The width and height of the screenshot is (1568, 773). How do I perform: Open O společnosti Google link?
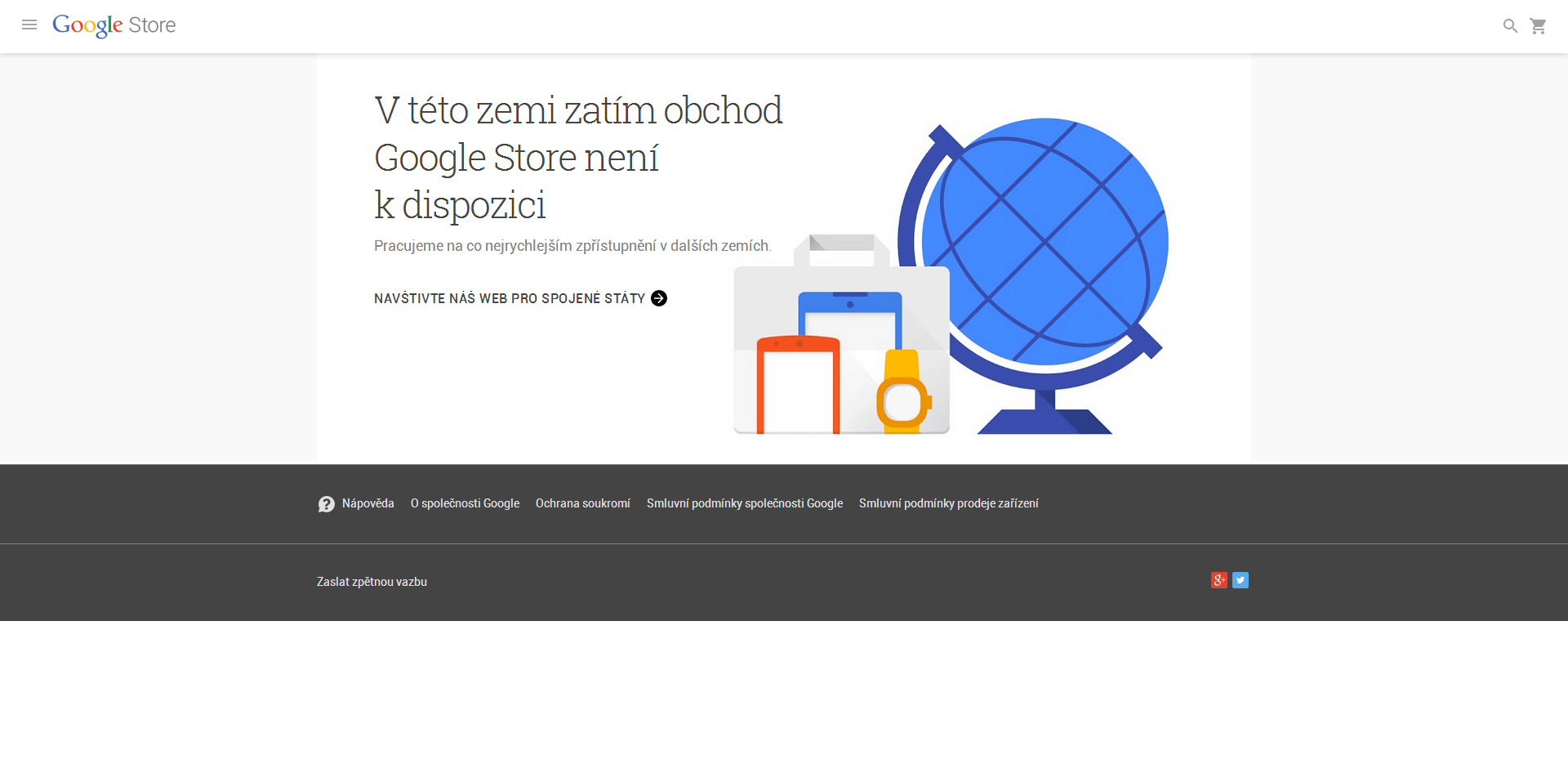point(465,503)
